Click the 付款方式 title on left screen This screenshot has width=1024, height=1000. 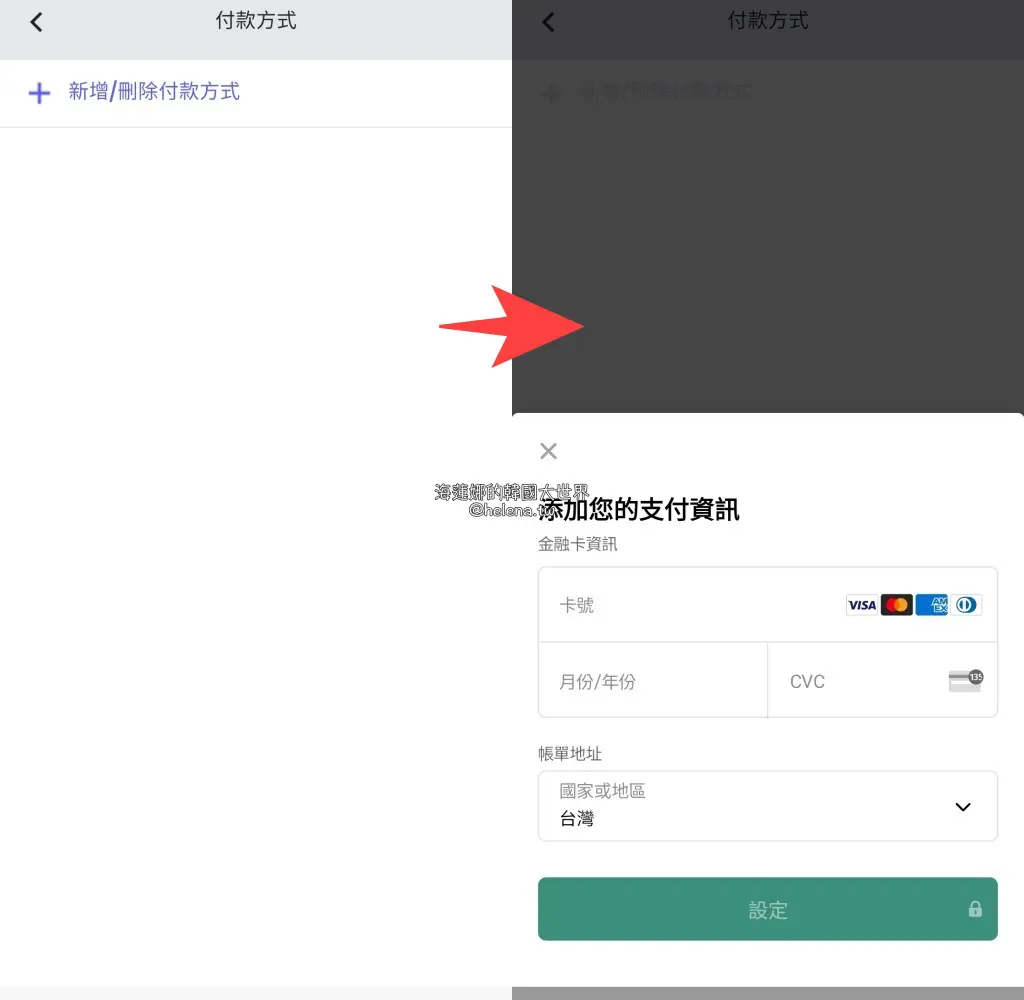(256, 21)
